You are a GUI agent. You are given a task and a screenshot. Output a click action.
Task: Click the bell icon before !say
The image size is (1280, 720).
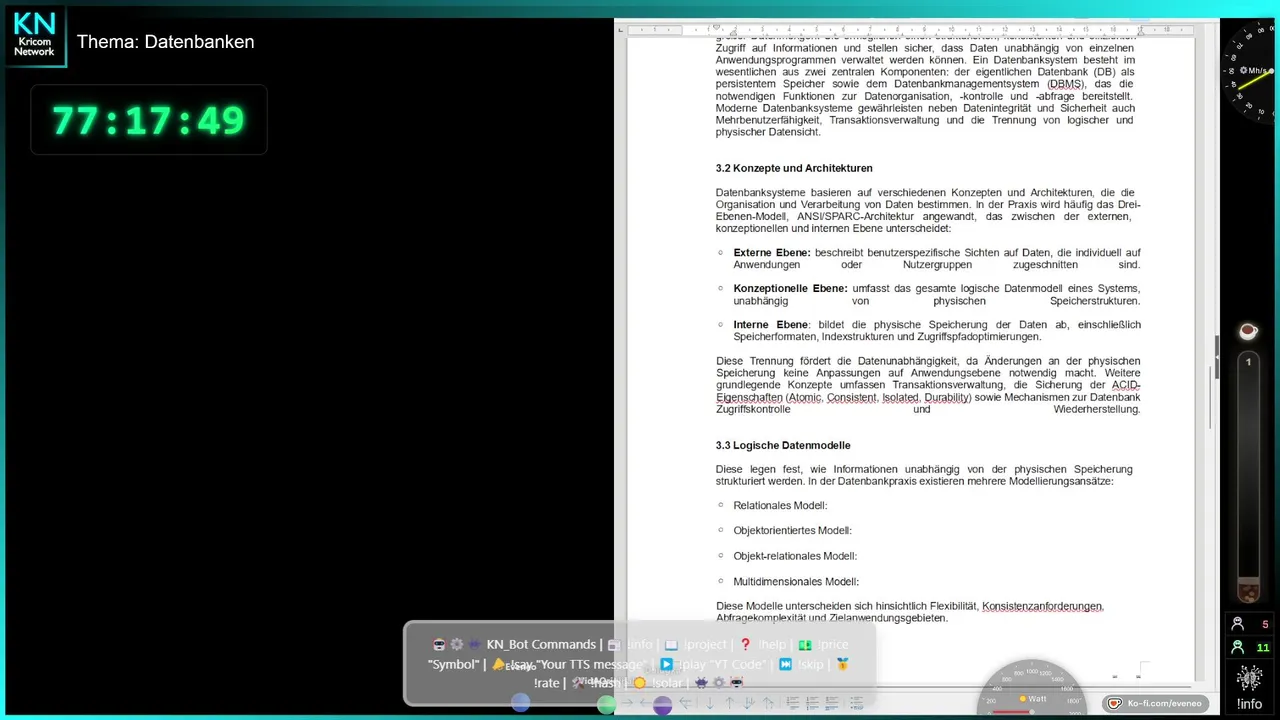coord(498,664)
